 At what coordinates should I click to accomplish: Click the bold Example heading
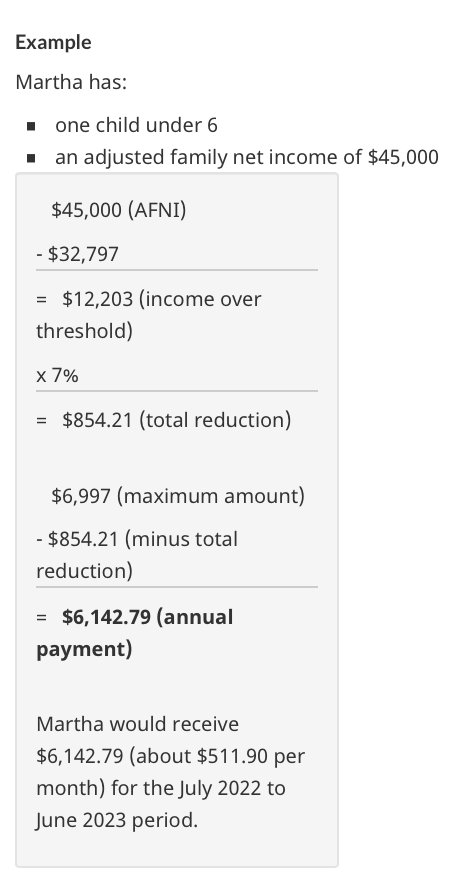tap(53, 42)
